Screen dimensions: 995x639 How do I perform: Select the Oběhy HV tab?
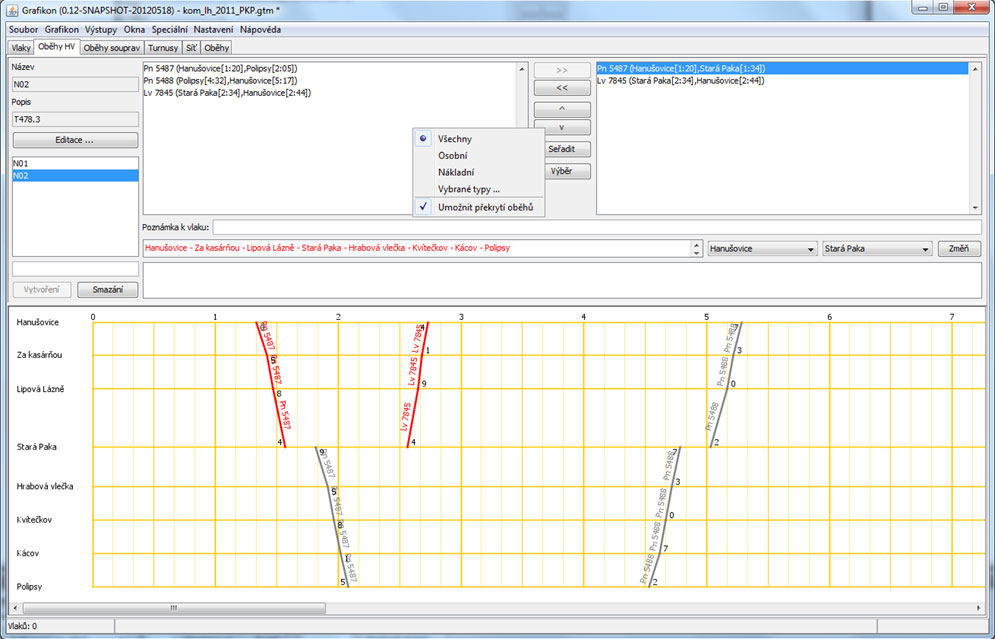tap(56, 47)
